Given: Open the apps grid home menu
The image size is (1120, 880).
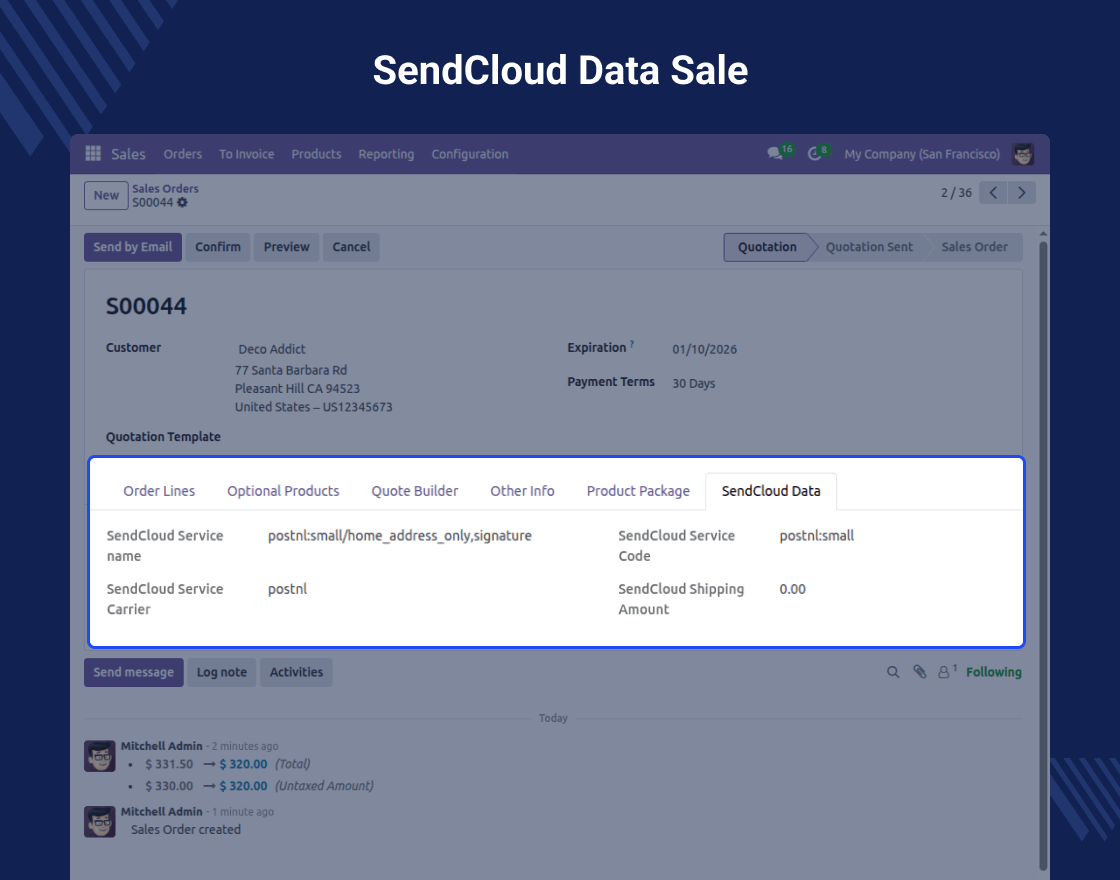Looking at the screenshot, I should (93, 154).
